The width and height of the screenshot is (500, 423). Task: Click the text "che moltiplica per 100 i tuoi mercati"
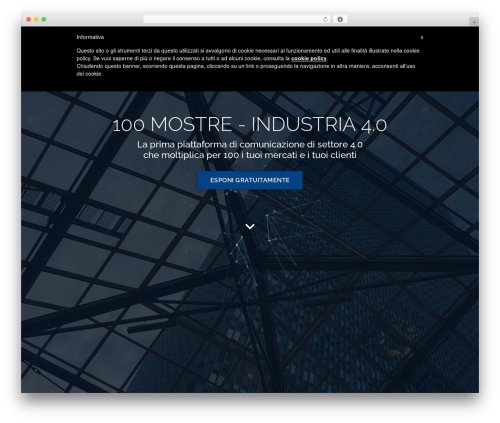click(220, 155)
